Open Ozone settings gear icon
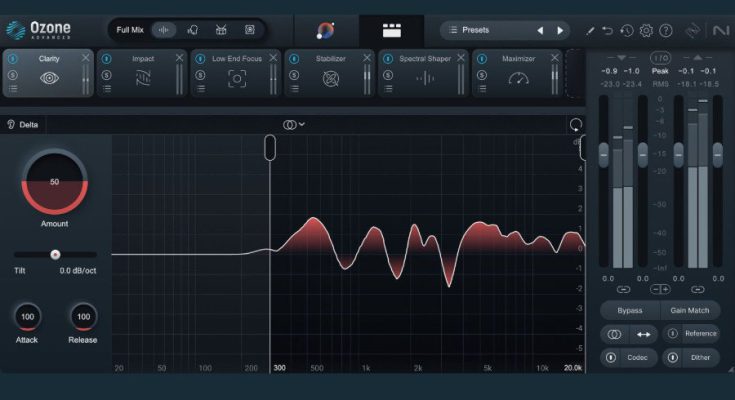This screenshot has width=735, height=400. (646, 31)
